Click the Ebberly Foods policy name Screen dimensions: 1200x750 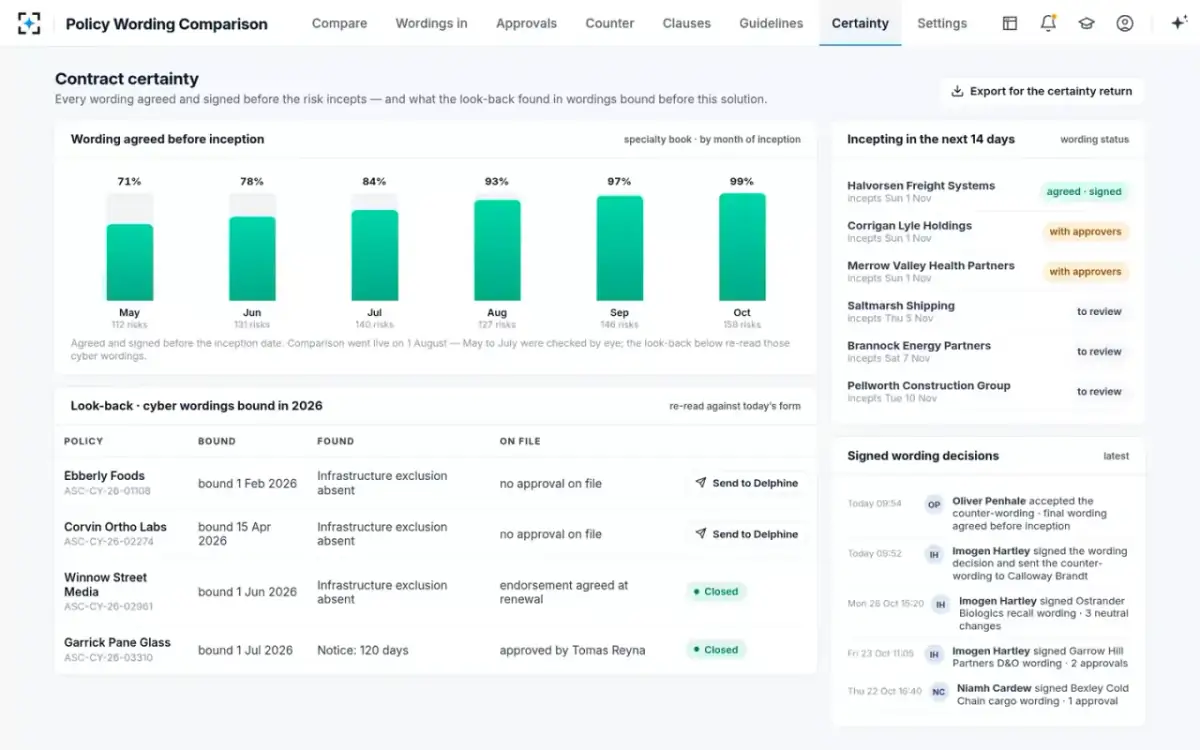coord(104,476)
